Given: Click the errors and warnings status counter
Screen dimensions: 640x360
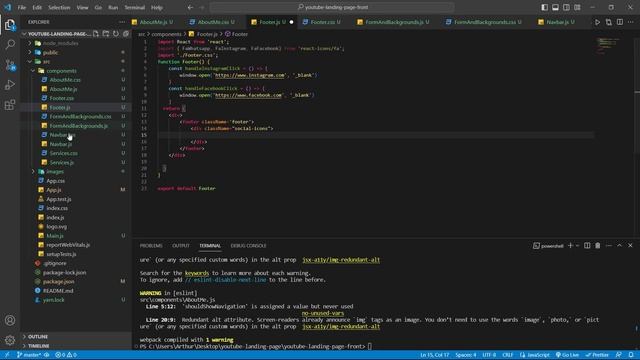Looking at the screenshot, I should (x=66, y=355).
